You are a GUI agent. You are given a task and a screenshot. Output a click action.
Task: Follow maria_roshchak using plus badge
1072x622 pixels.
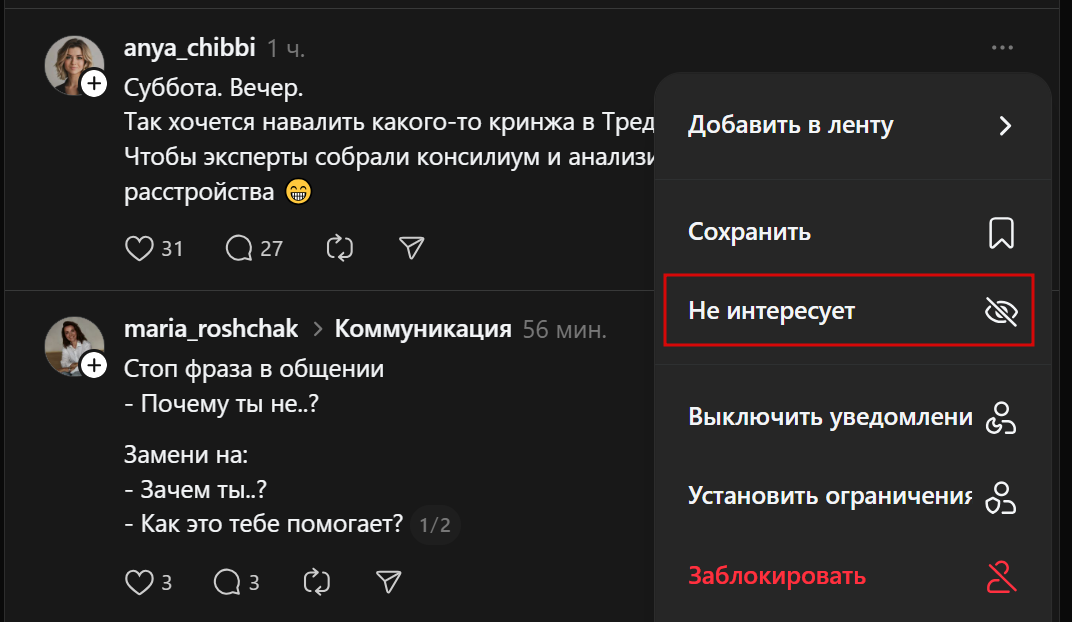point(94,366)
